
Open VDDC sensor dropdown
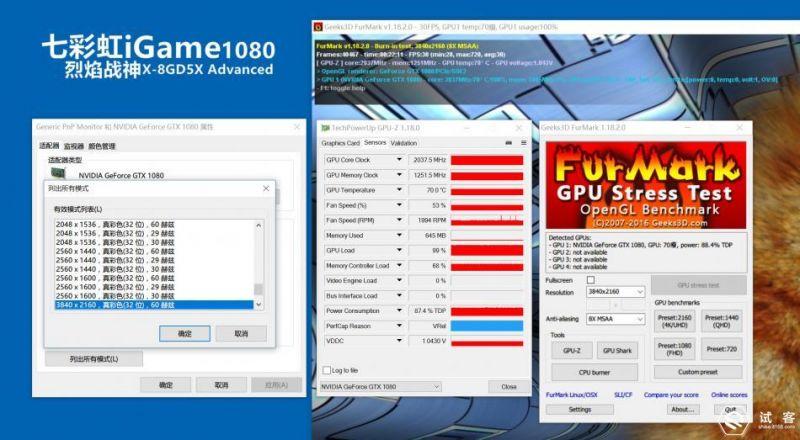pyautogui.click(x=399, y=341)
